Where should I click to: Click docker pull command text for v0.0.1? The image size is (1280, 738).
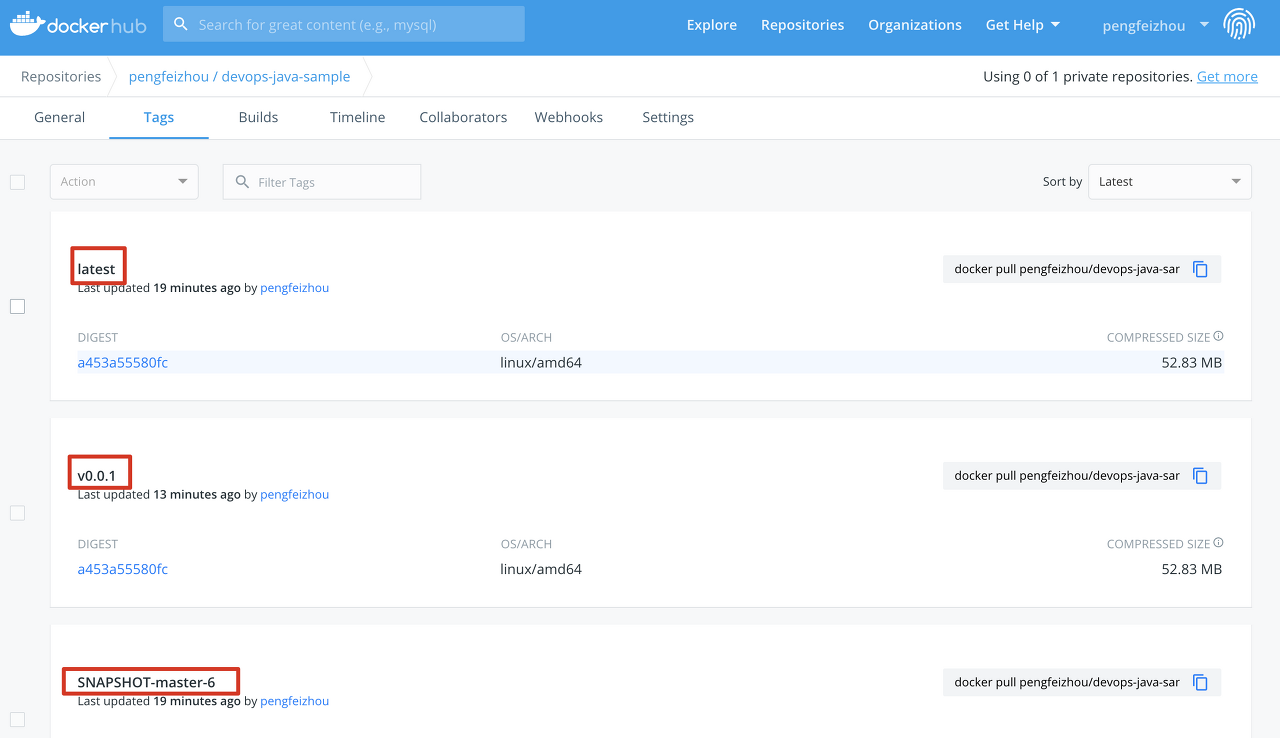point(1067,476)
